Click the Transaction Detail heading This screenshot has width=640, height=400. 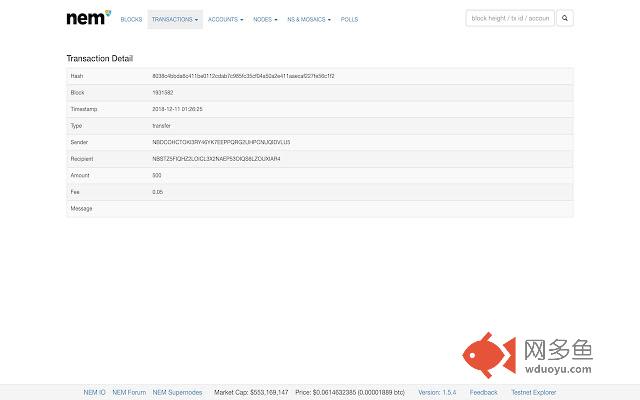[100, 58]
